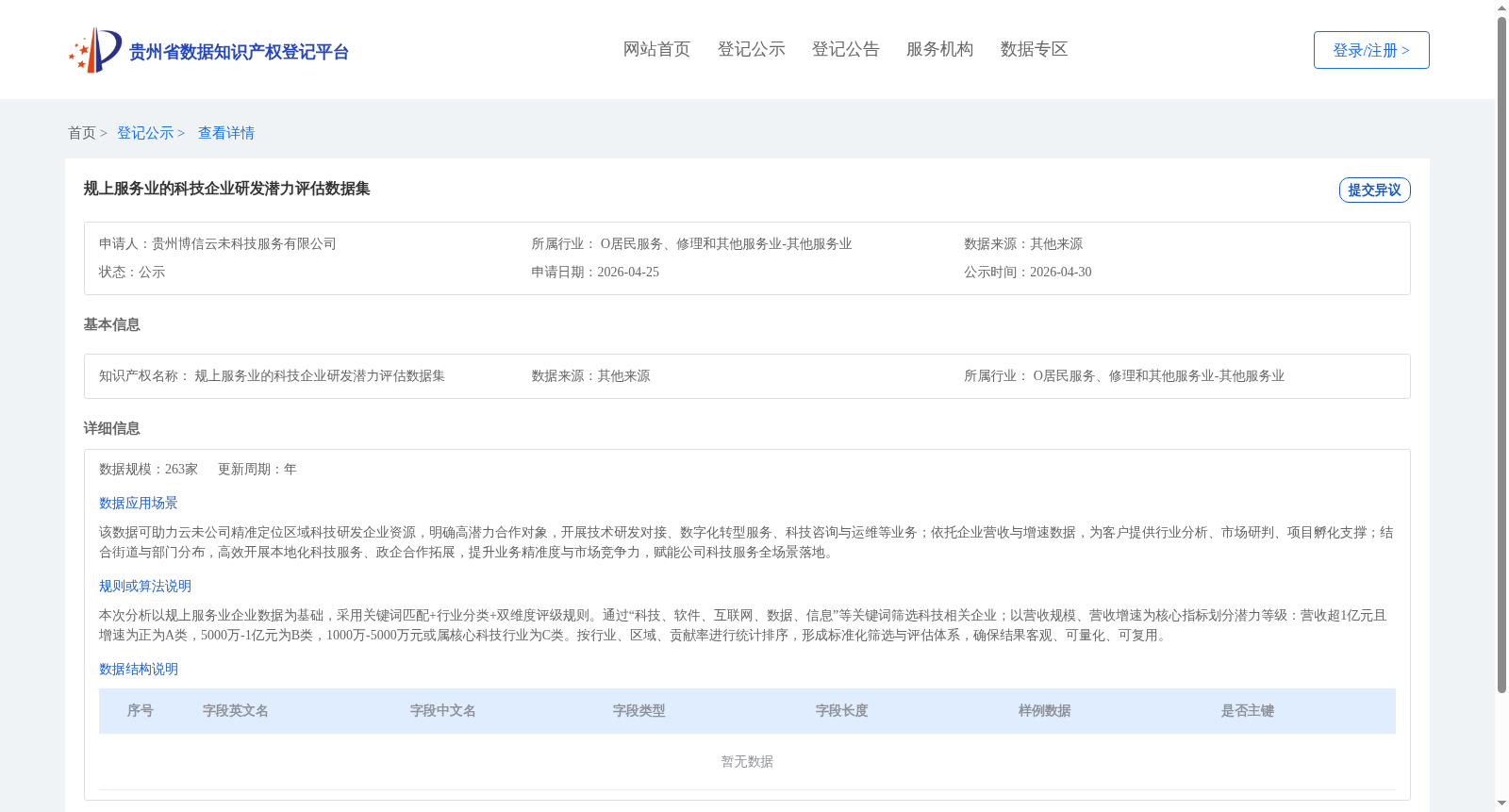Click 状态：公示 text
Screen dimensions: 1509x812
tap(132, 272)
